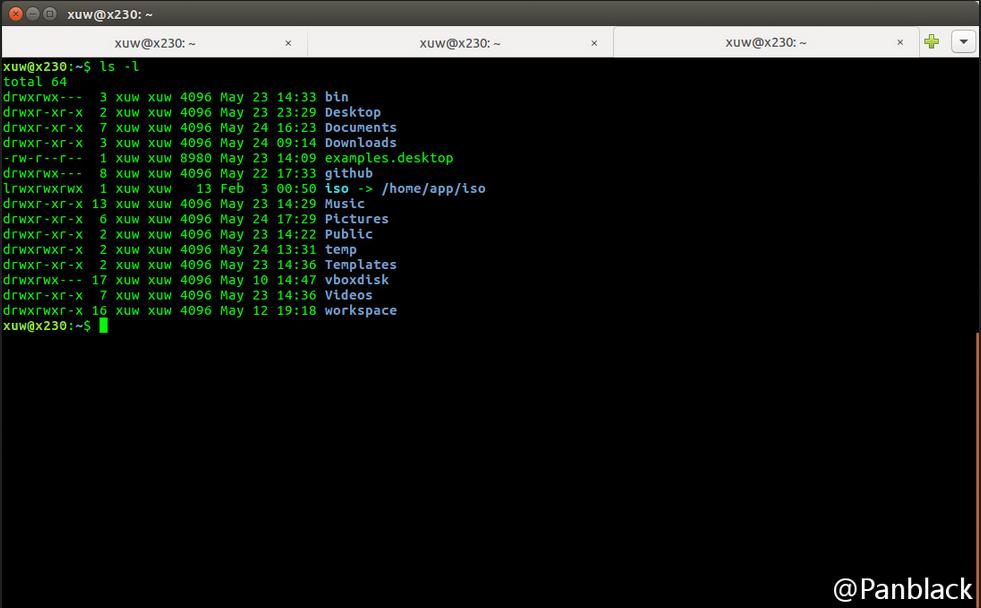The image size is (981, 608).
Task: Close the third xuw@x230 tab
Action: point(901,43)
